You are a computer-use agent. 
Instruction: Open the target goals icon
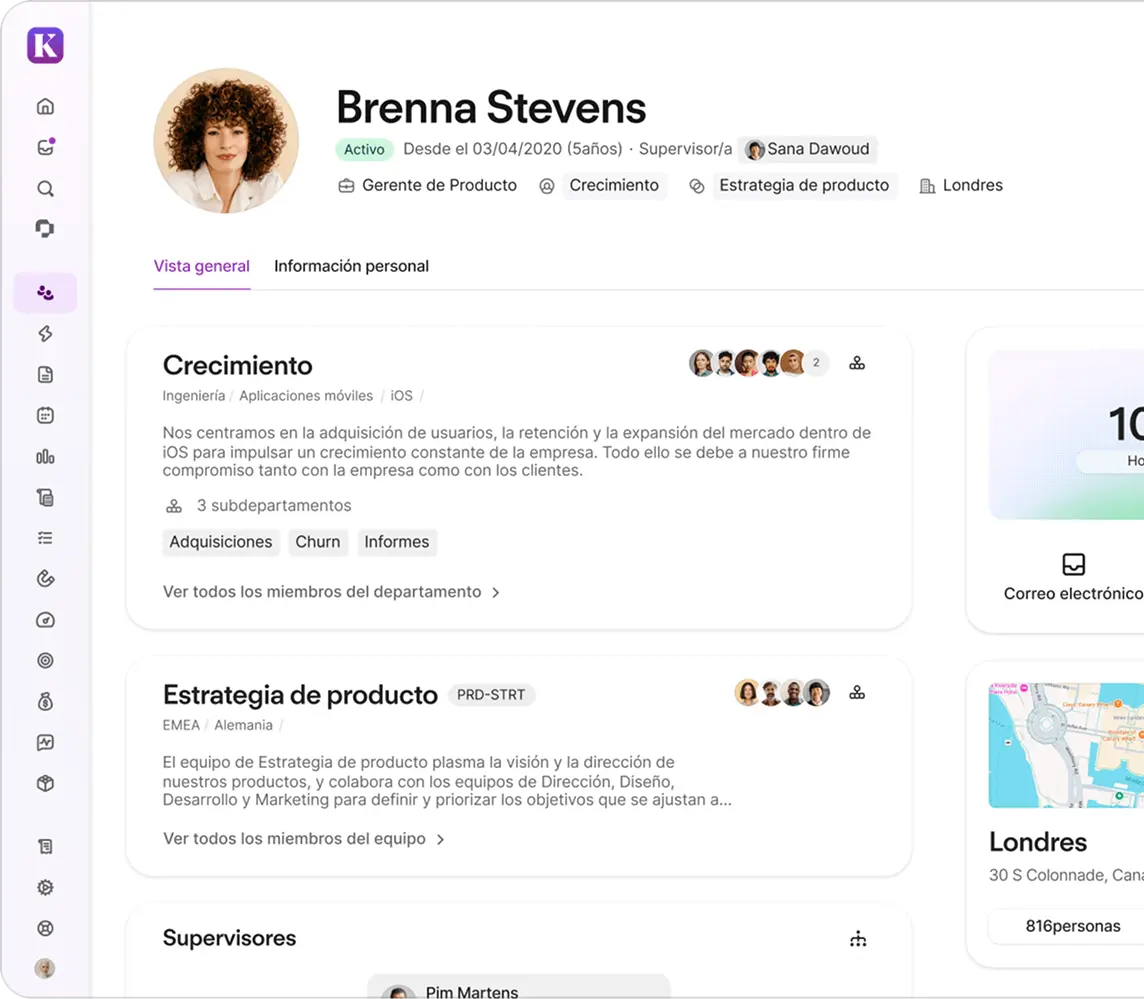(45, 661)
